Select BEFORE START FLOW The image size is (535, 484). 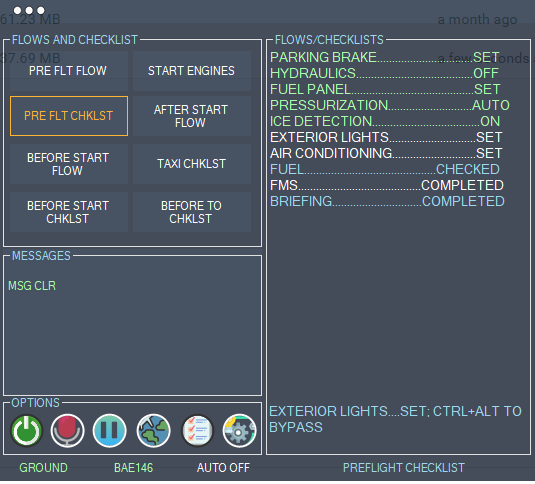tap(69, 164)
